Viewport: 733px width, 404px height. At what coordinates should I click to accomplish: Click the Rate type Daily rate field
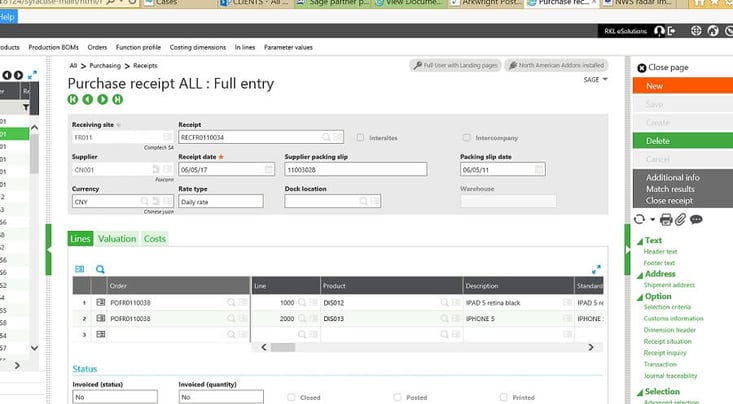[221, 202]
